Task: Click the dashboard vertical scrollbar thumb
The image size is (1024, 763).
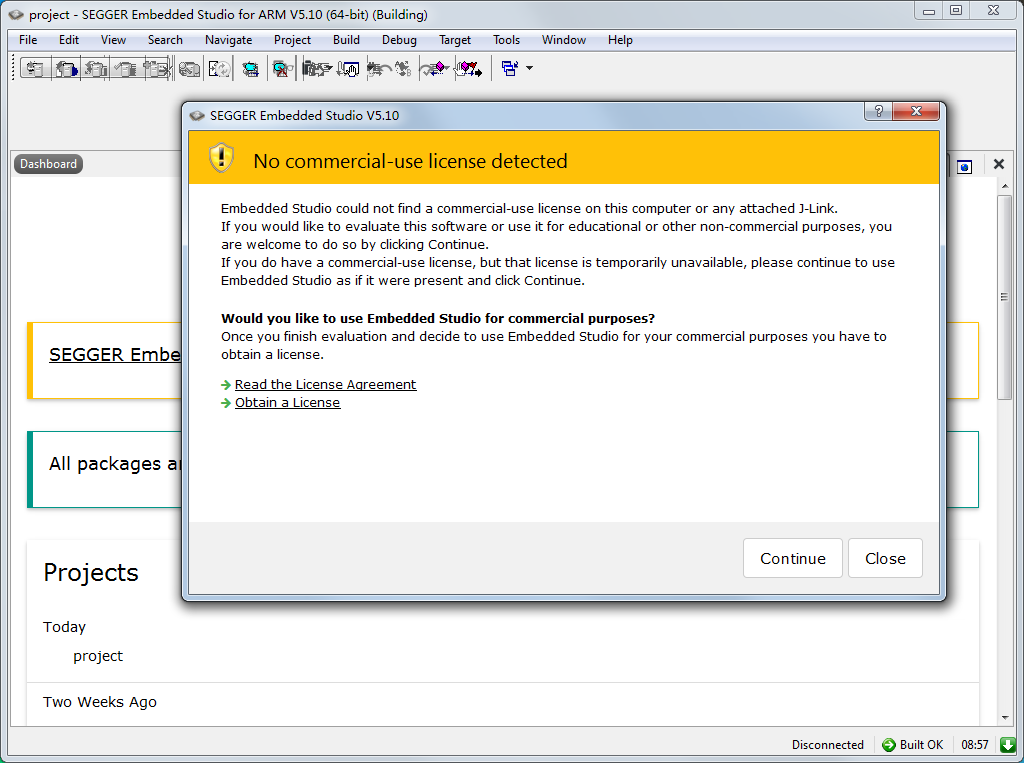Action: (1004, 297)
